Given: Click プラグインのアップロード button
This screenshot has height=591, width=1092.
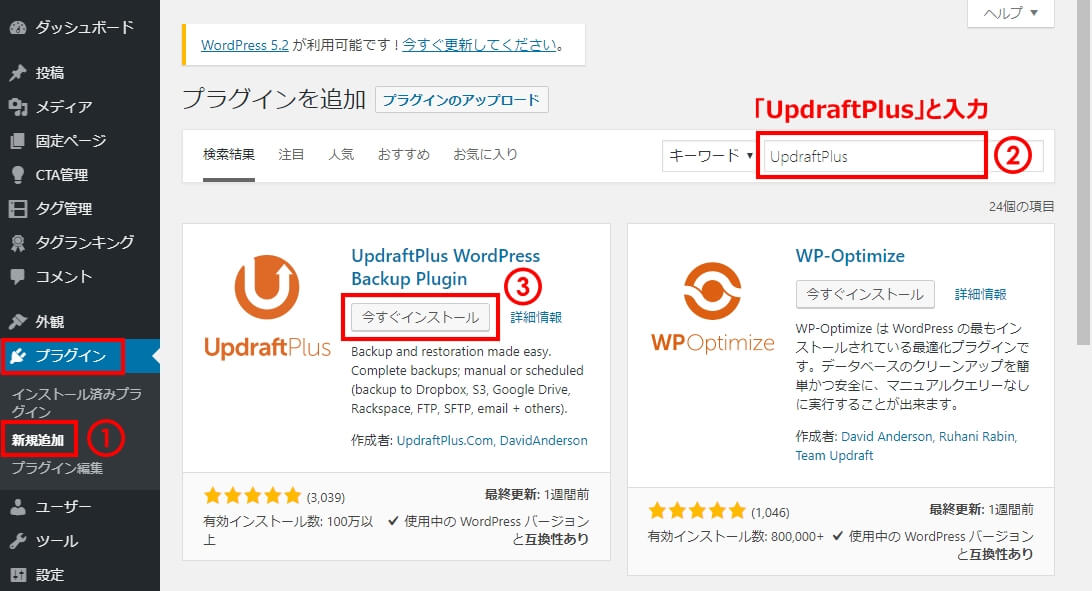Looking at the screenshot, I should 461,100.
